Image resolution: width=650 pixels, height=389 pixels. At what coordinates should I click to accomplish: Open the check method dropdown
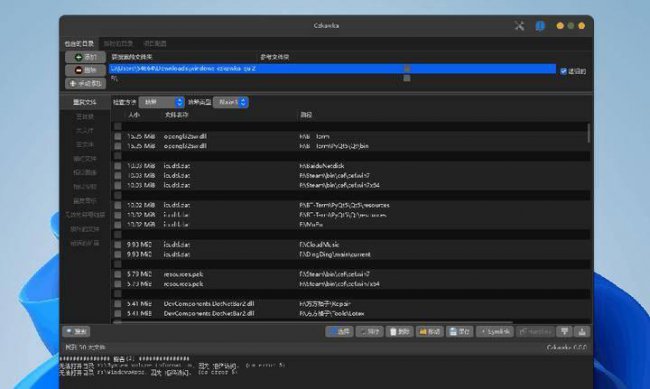161,102
